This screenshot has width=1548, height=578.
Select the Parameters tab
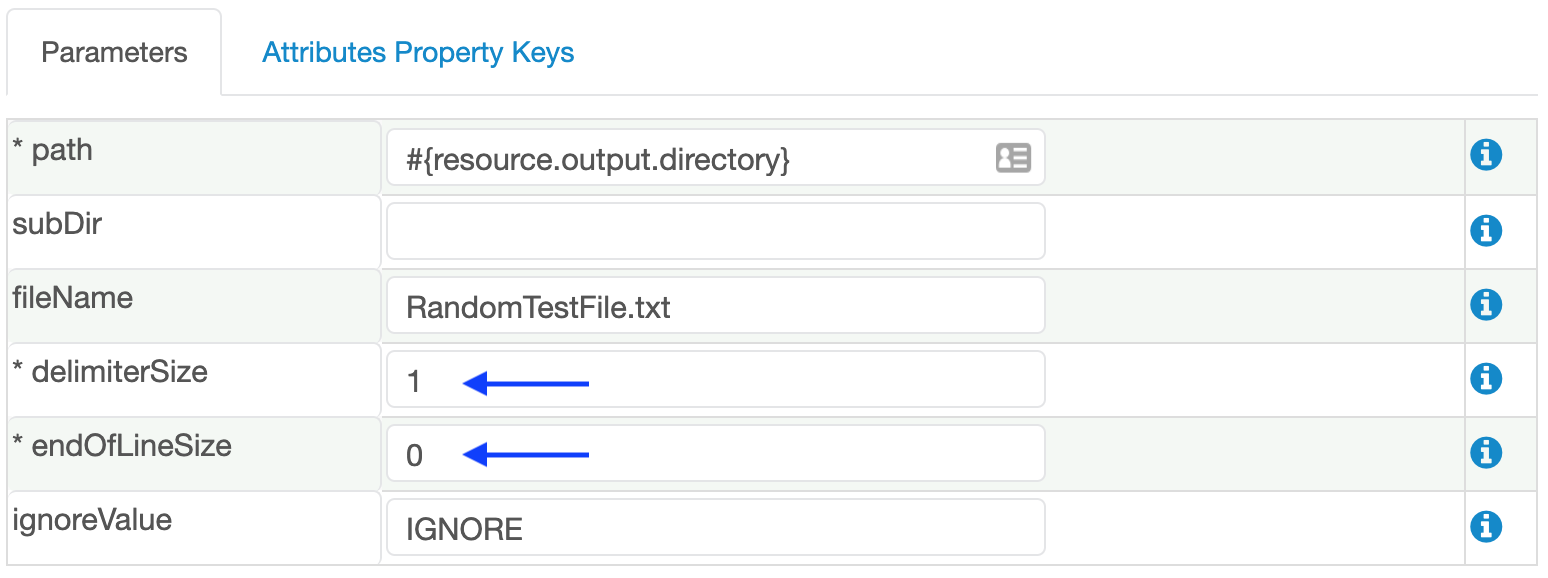click(114, 52)
